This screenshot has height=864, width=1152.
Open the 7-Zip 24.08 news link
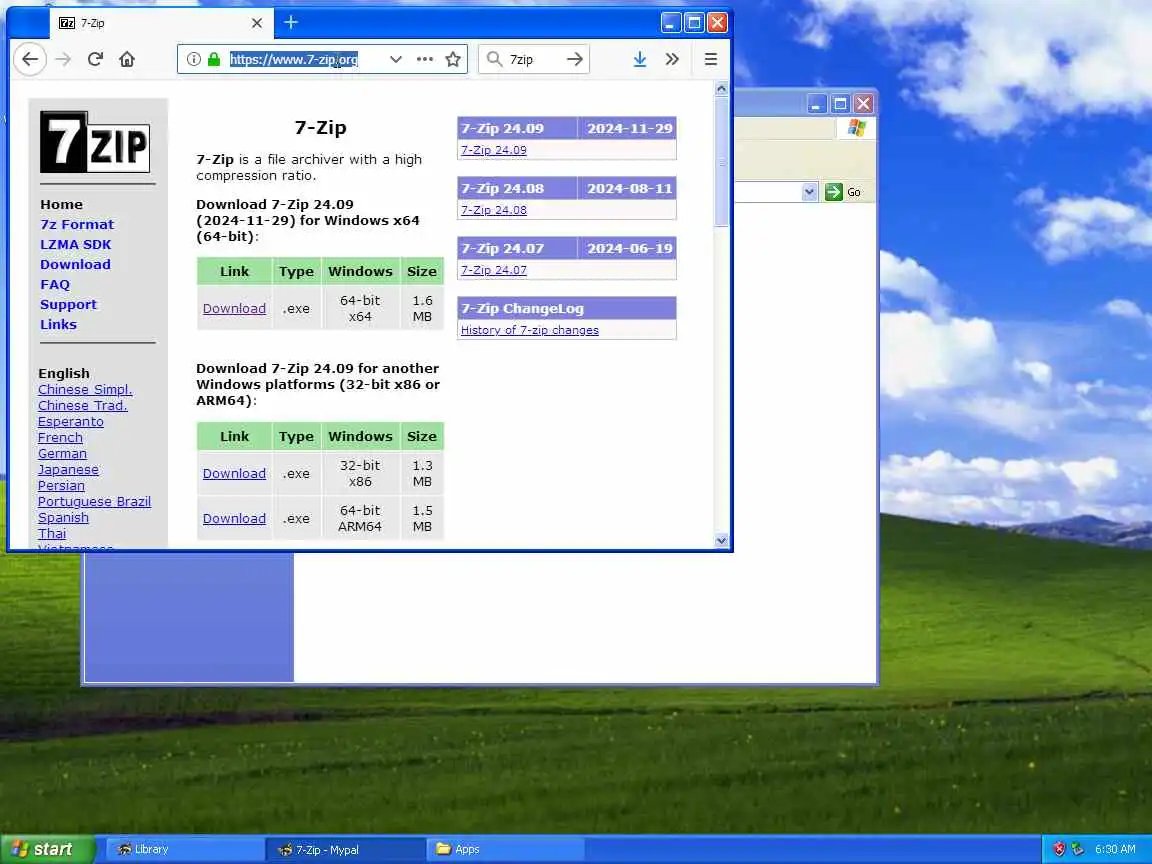494,210
